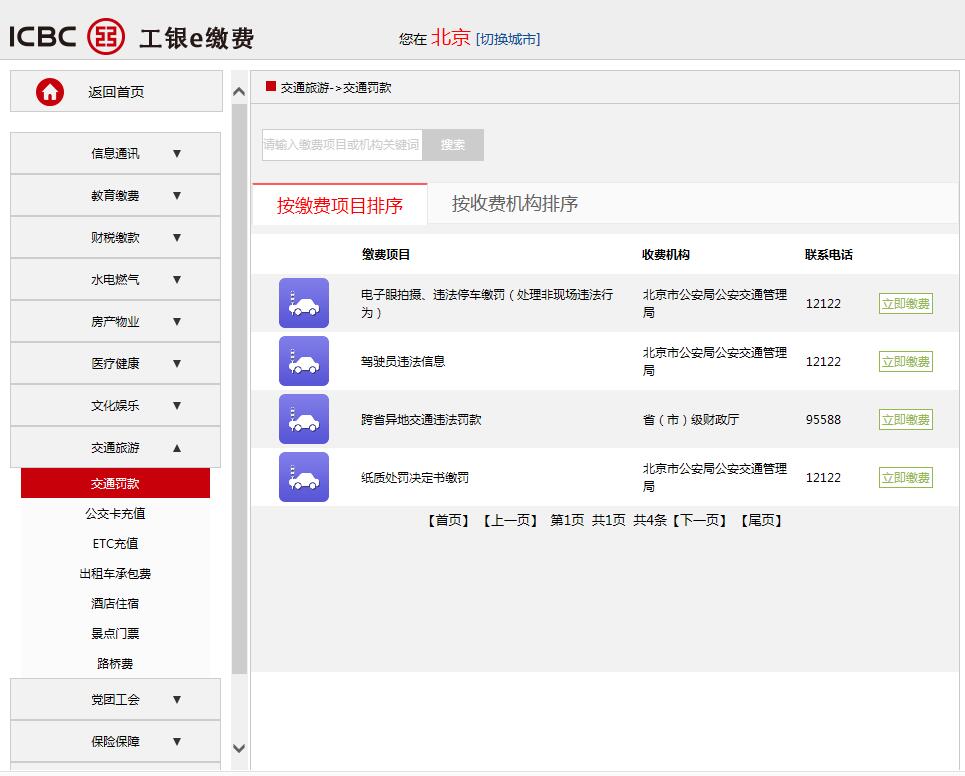Click the 北京 city name

click(x=450, y=38)
